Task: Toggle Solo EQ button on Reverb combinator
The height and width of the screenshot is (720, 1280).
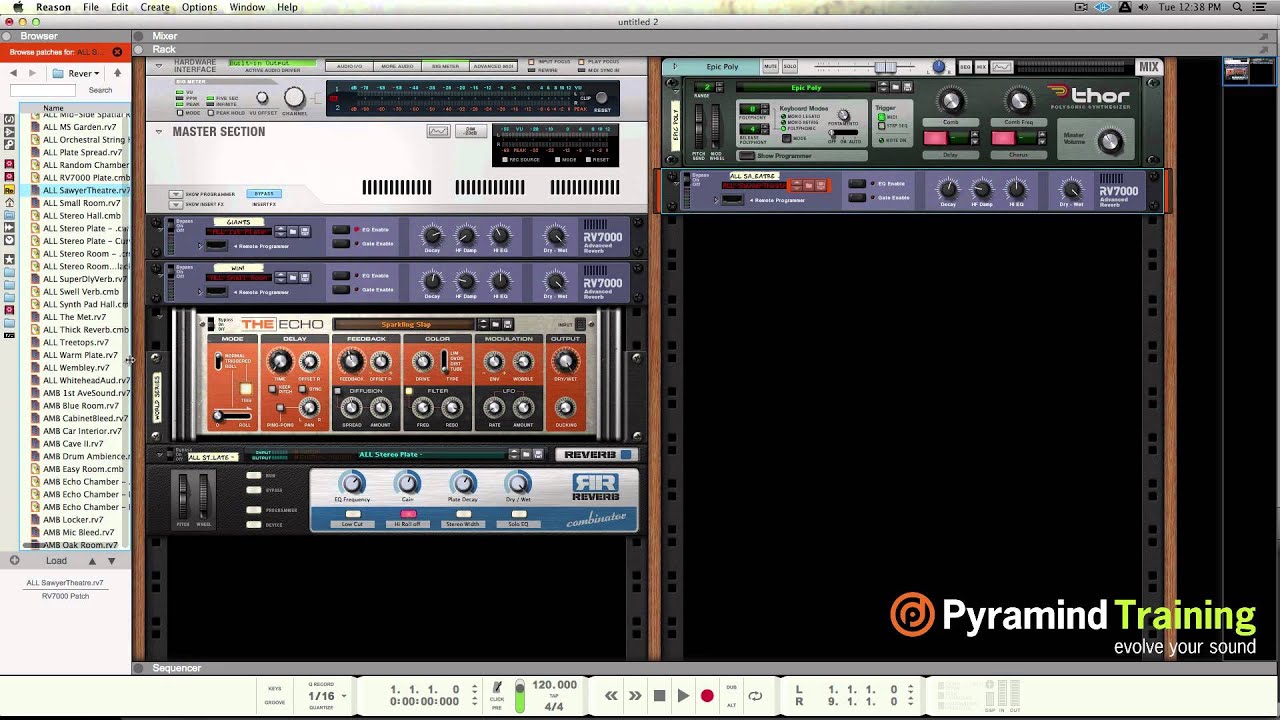Action: (x=518, y=515)
